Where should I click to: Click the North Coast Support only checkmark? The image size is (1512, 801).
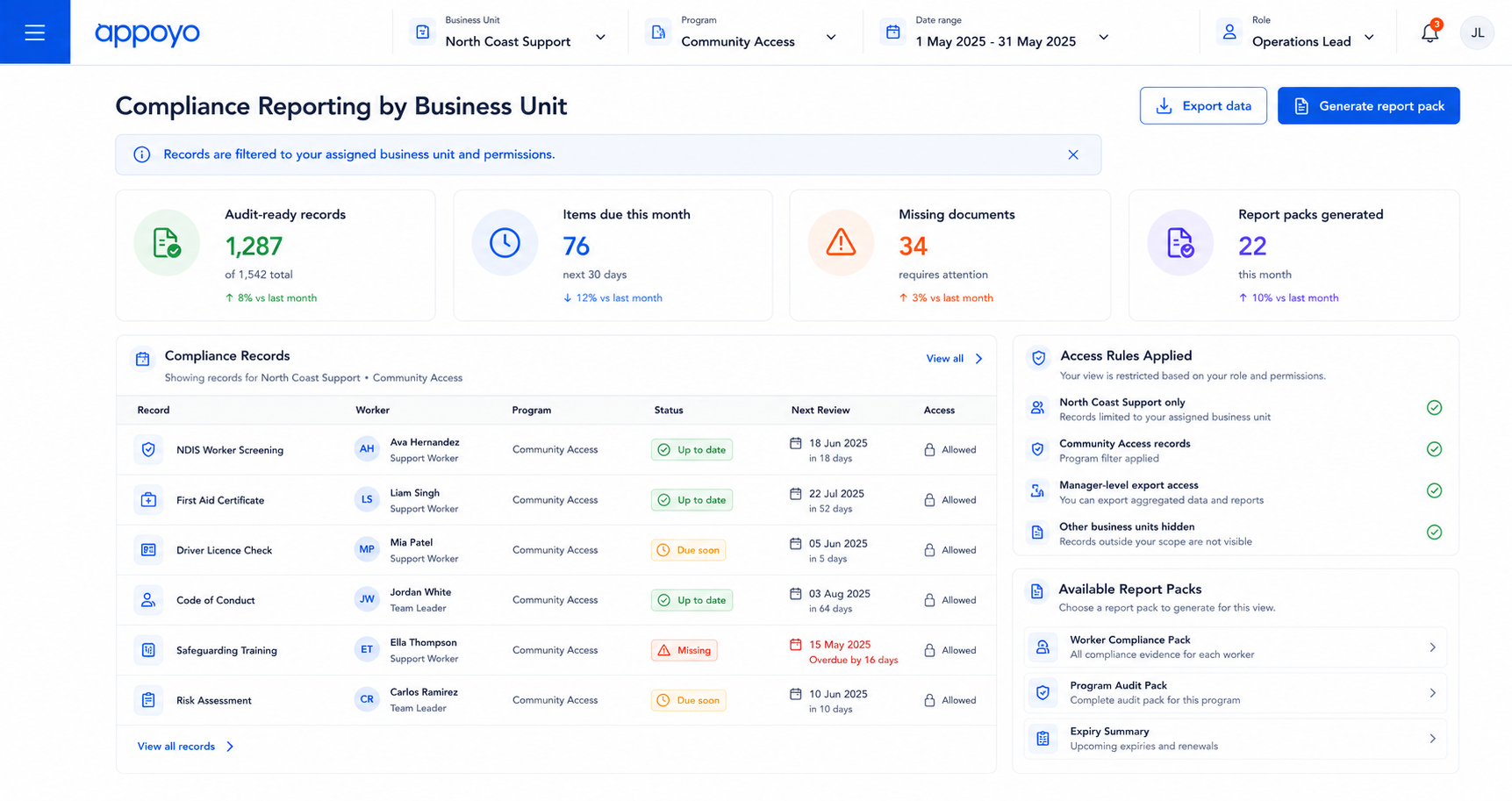tap(1434, 408)
